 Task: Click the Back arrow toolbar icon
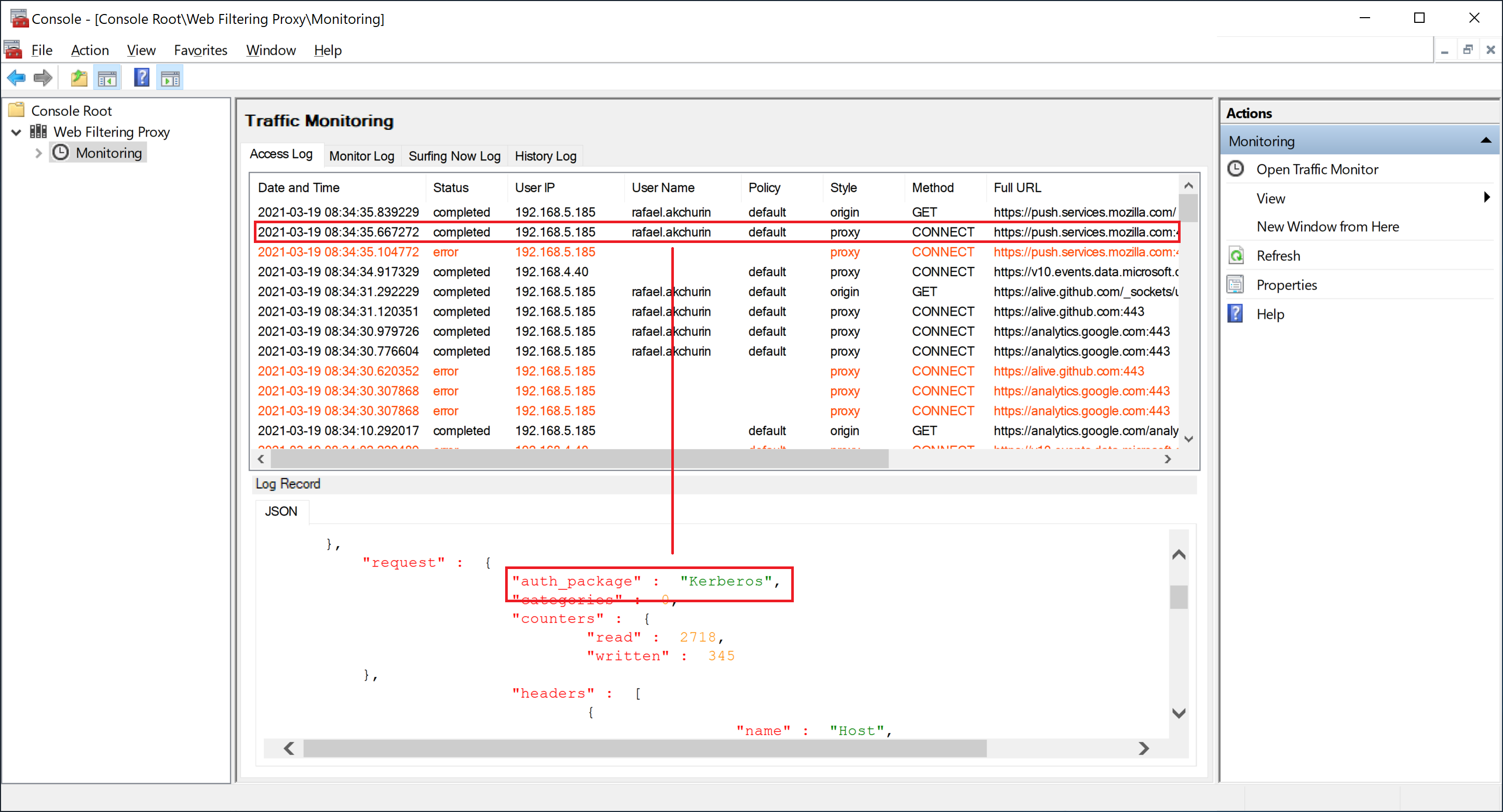16,77
